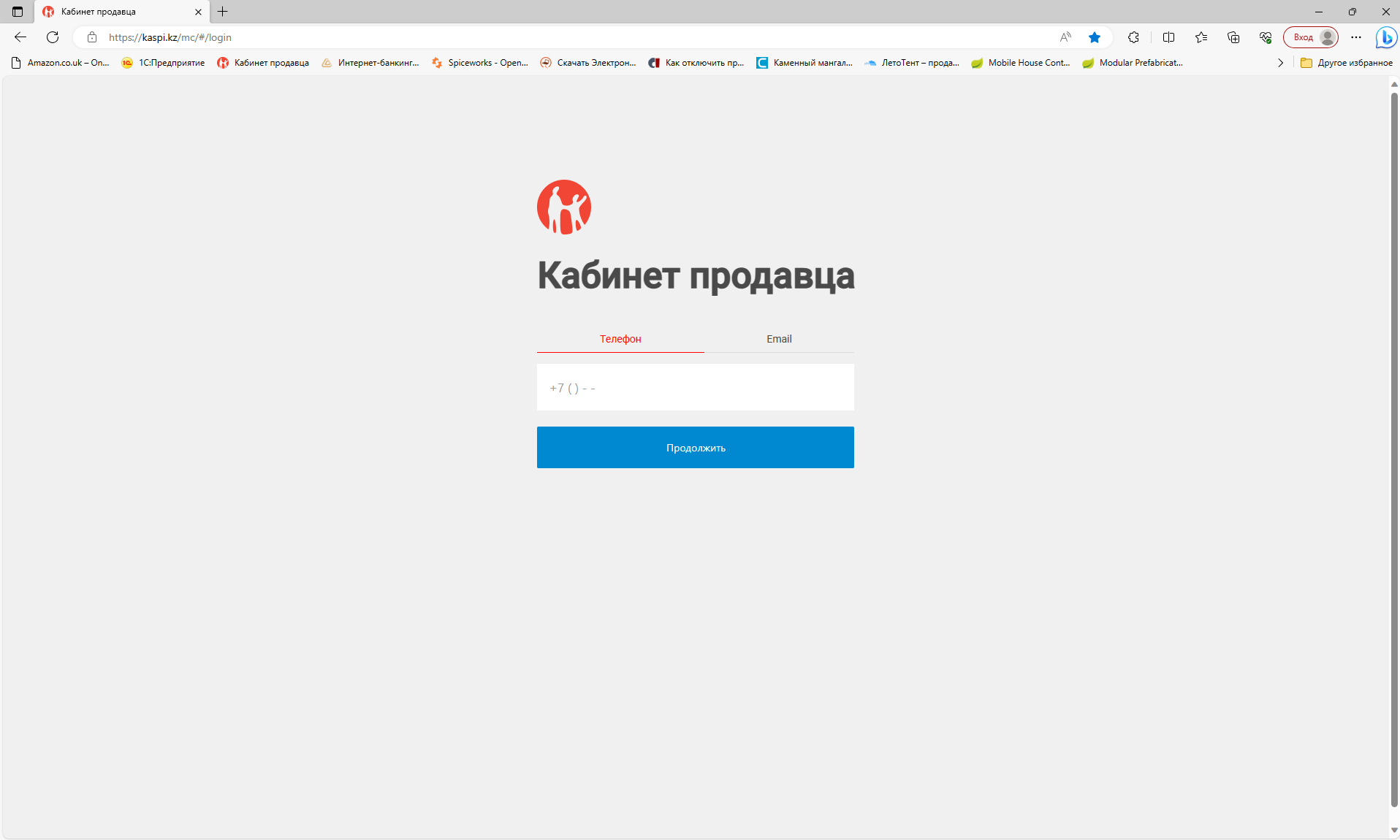1400x840 pixels.
Task: Click the phone number input field
Action: (x=695, y=387)
